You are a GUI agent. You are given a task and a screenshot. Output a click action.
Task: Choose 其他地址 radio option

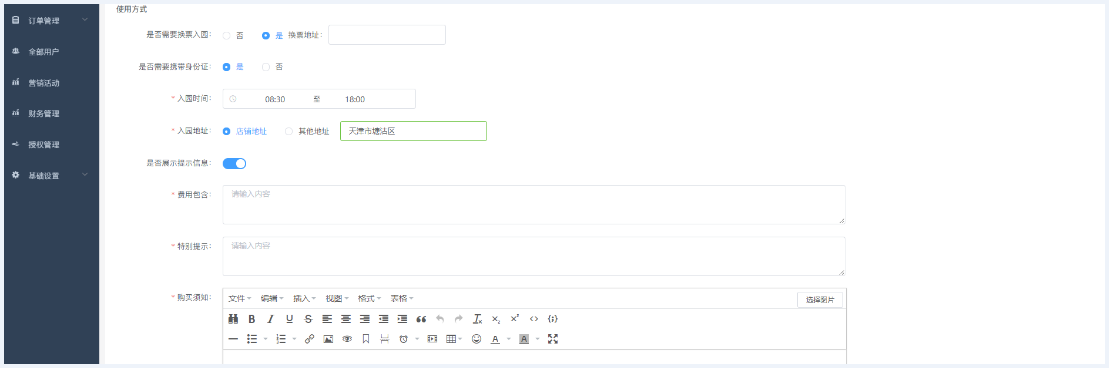click(x=289, y=131)
